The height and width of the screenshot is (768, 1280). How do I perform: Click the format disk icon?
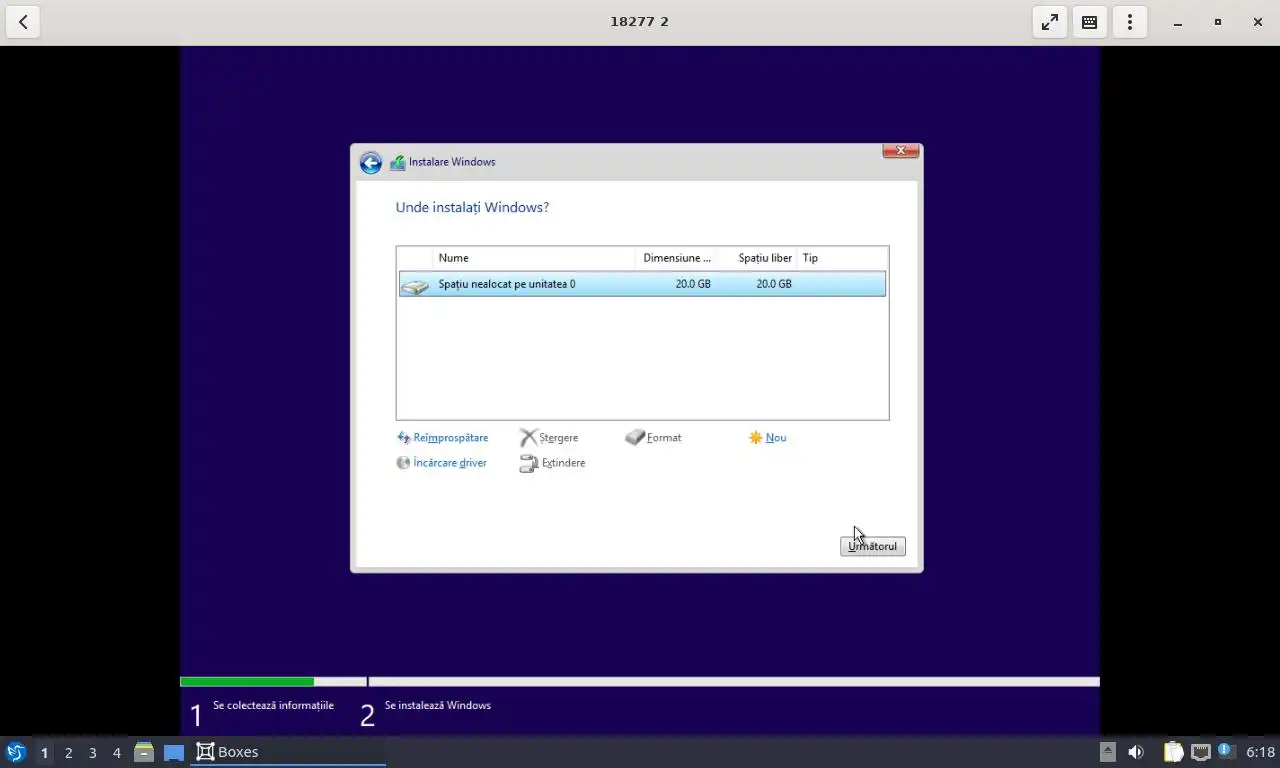point(635,438)
